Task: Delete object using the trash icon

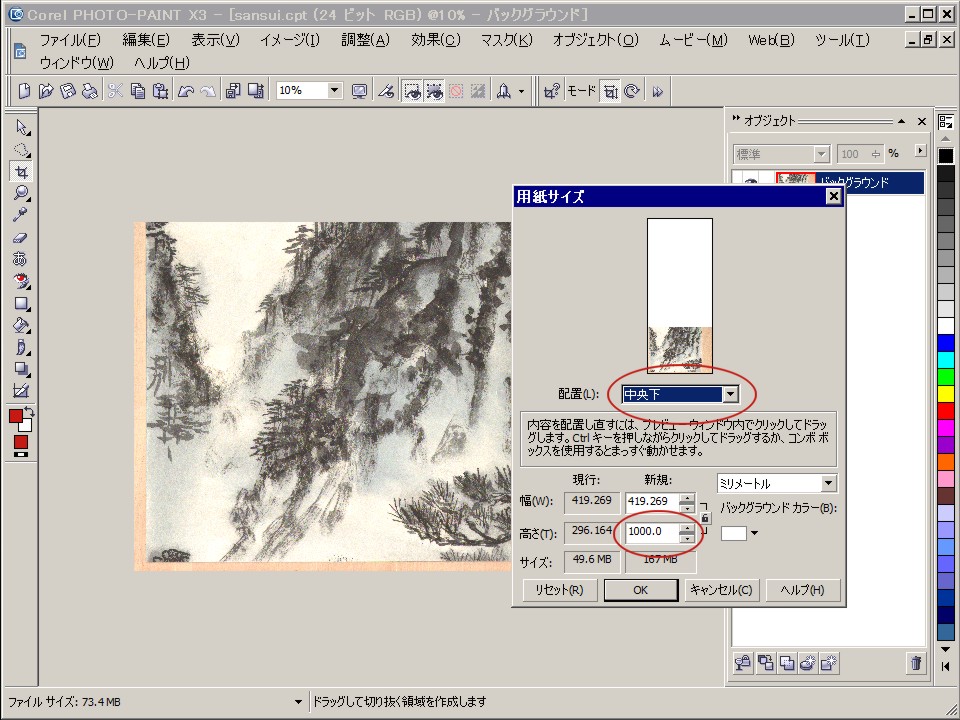Action: point(916,663)
